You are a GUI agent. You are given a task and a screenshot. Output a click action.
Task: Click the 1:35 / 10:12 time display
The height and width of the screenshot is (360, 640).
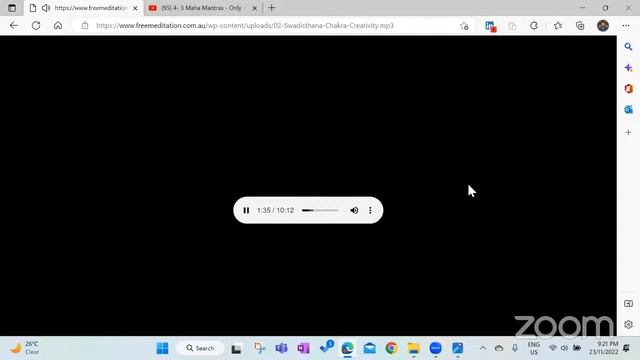276,210
